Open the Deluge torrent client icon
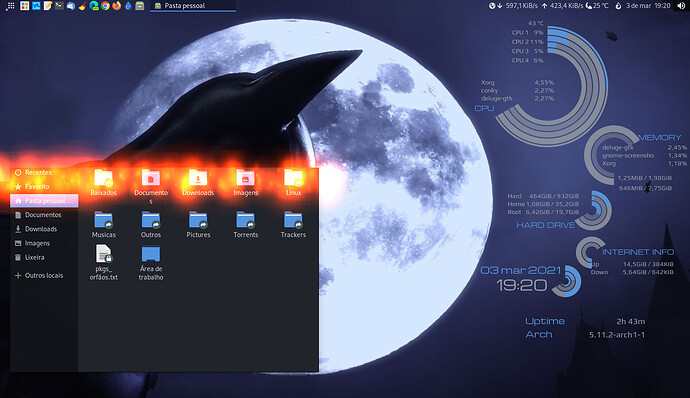Screen dimensions: 690x398 [x=128, y=6]
